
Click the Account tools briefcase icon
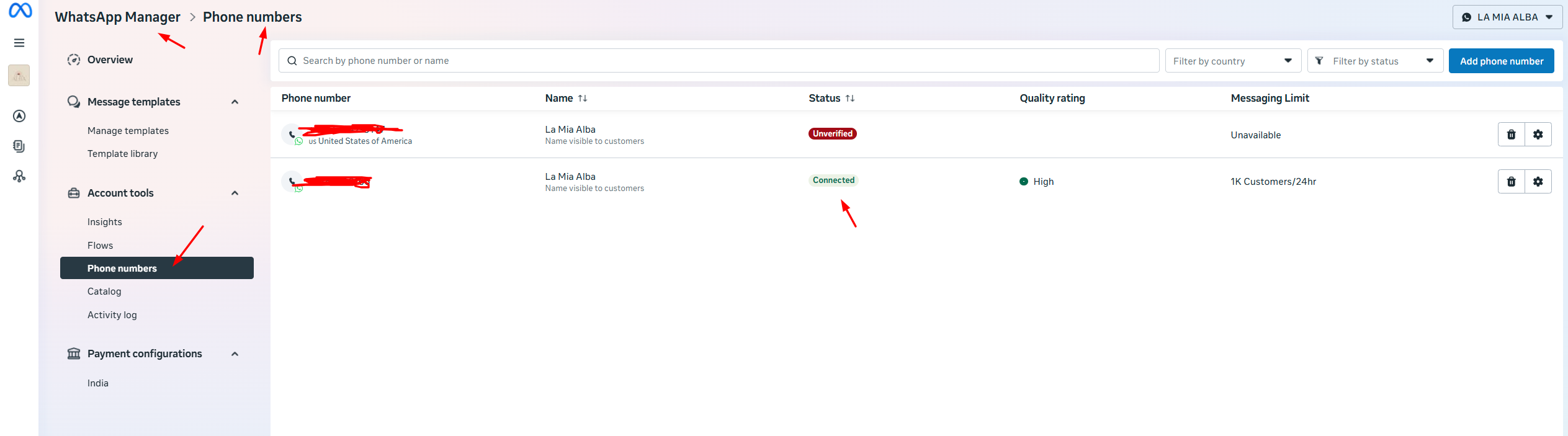click(x=74, y=193)
